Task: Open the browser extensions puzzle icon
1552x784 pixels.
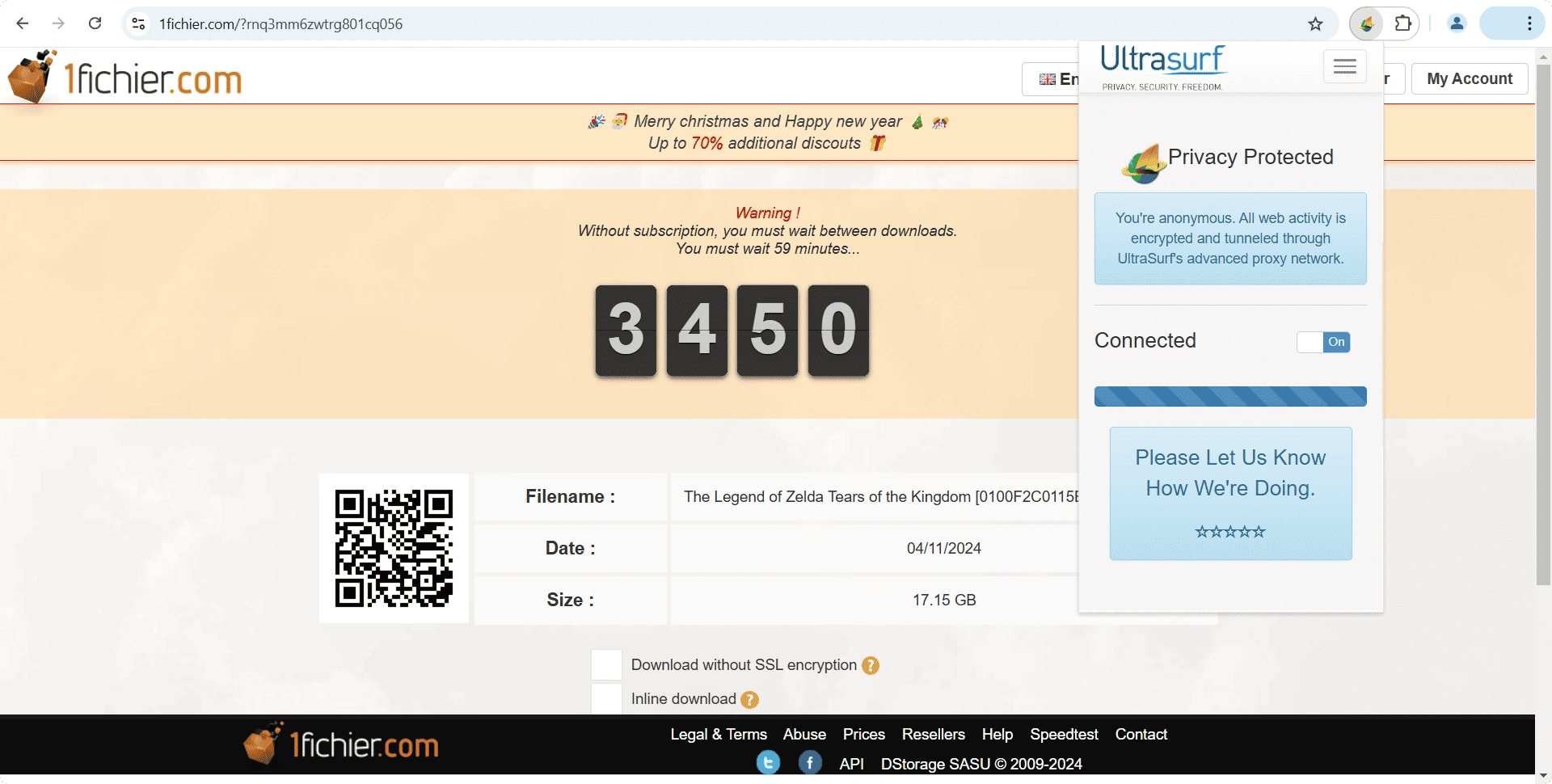Action: tap(1403, 23)
